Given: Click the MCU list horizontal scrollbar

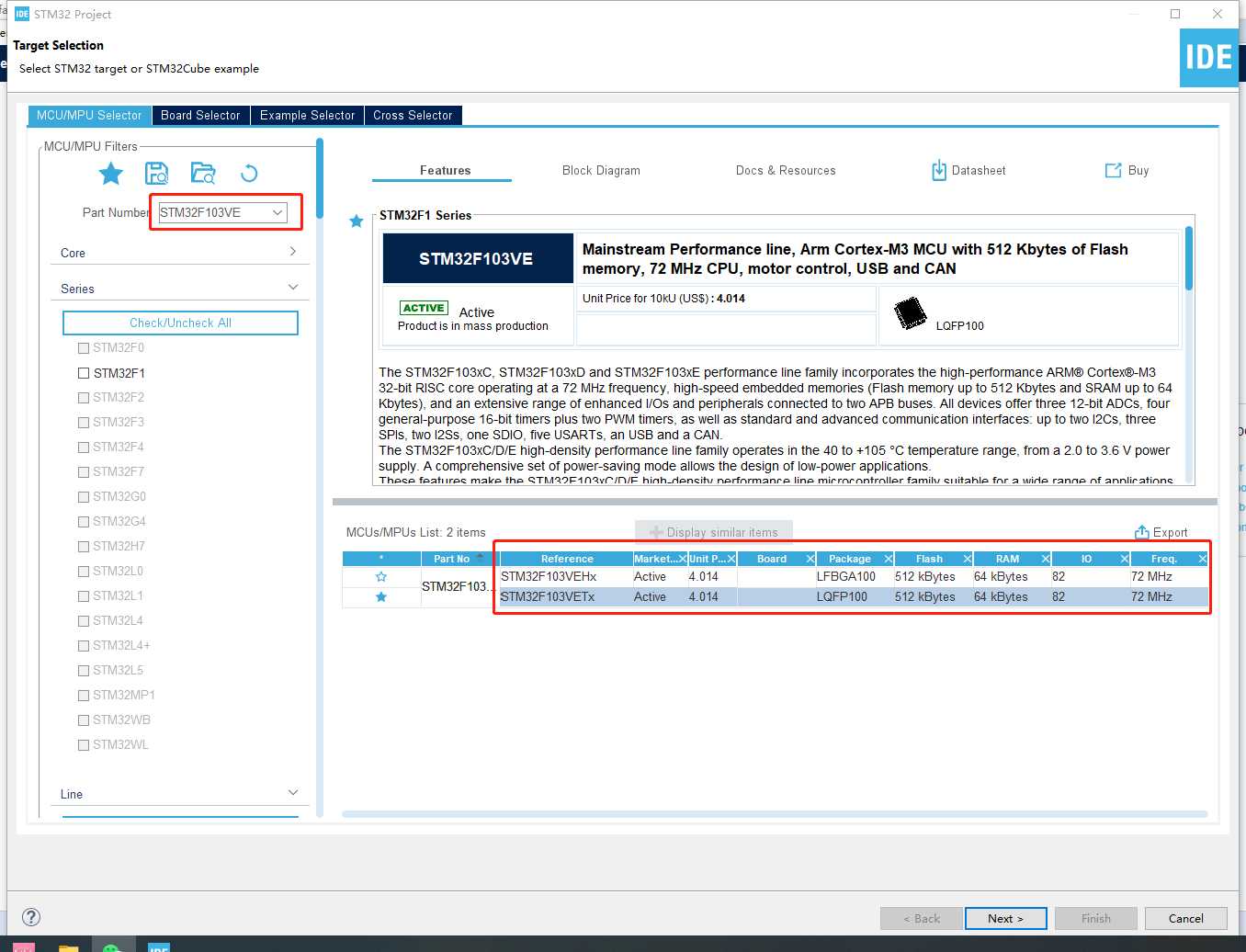Looking at the screenshot, I should [x=775, y=814].
